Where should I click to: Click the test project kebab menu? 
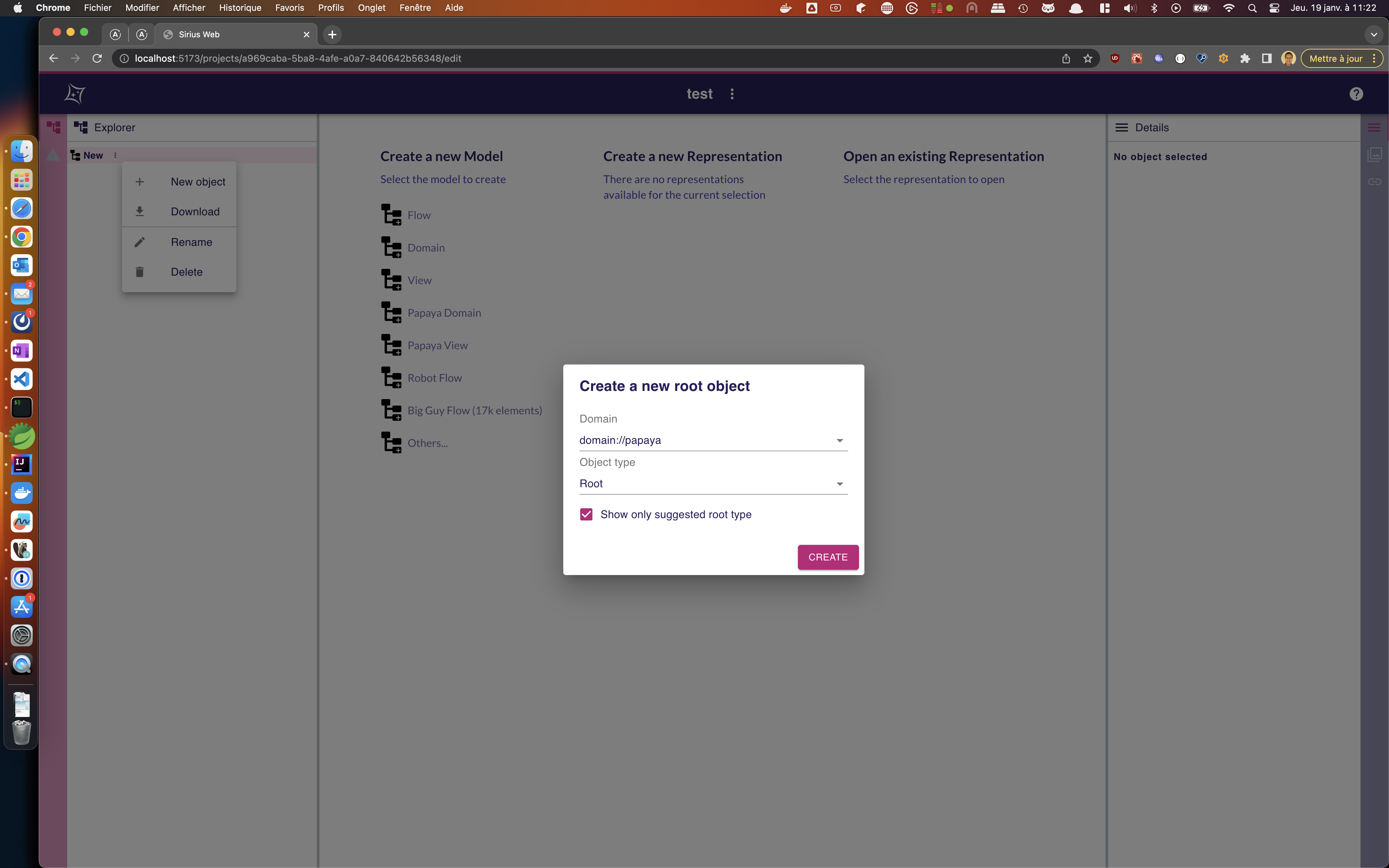point(732,94)
